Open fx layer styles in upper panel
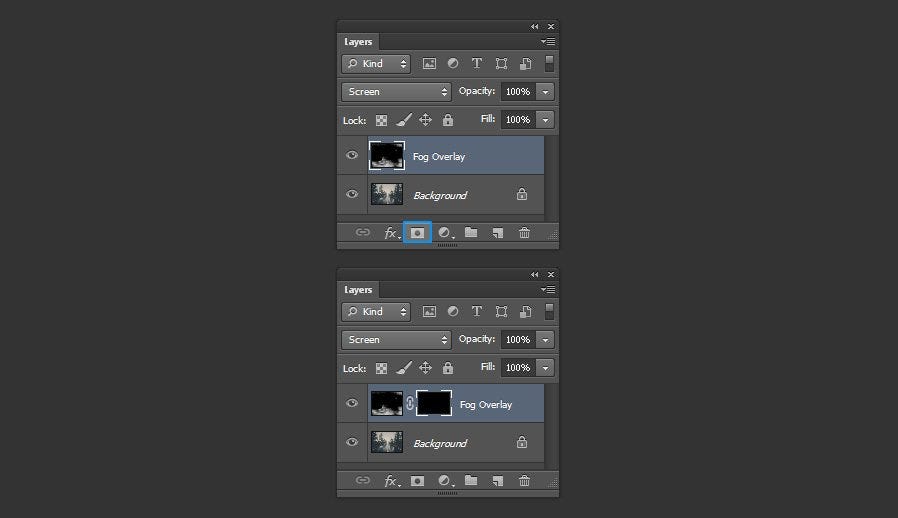This screenshot has width=898, height=518. (x=391, y=233)
